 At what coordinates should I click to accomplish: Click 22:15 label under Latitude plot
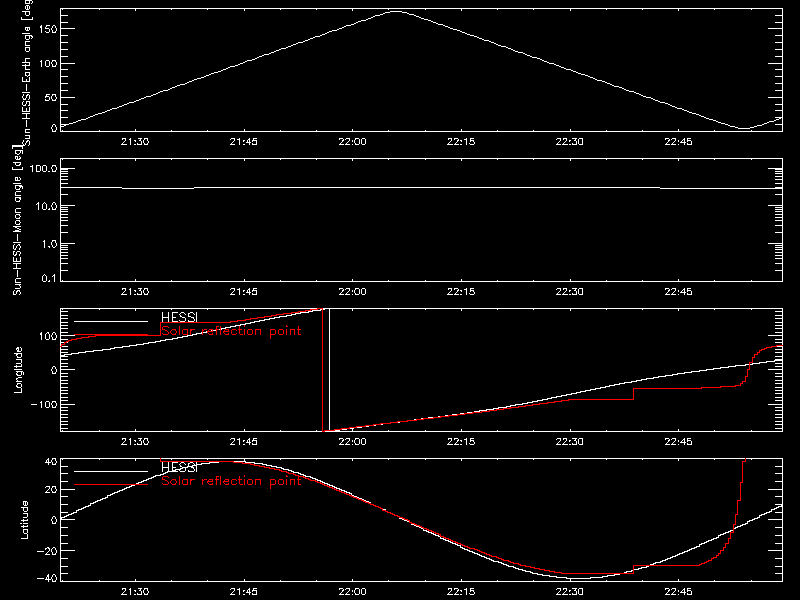[461, 592]
